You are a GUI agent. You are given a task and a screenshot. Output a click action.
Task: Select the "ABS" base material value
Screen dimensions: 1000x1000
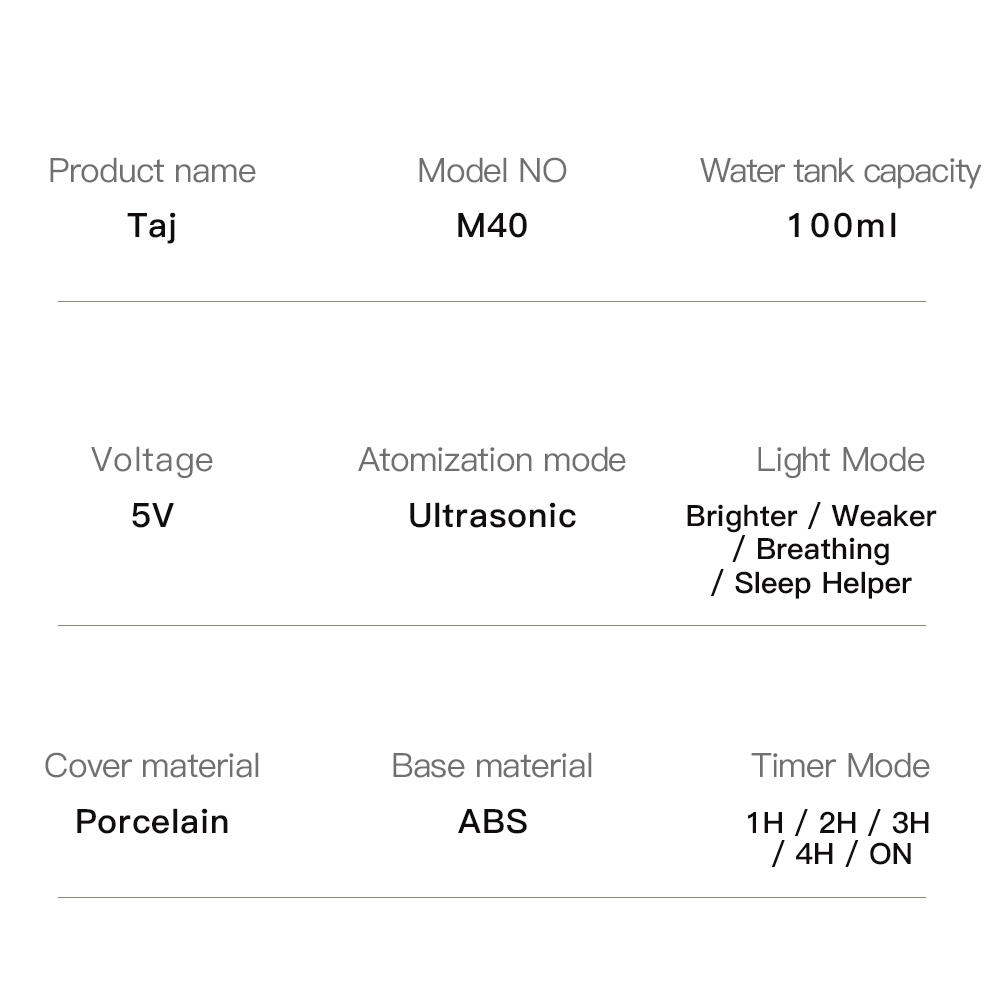492,822
